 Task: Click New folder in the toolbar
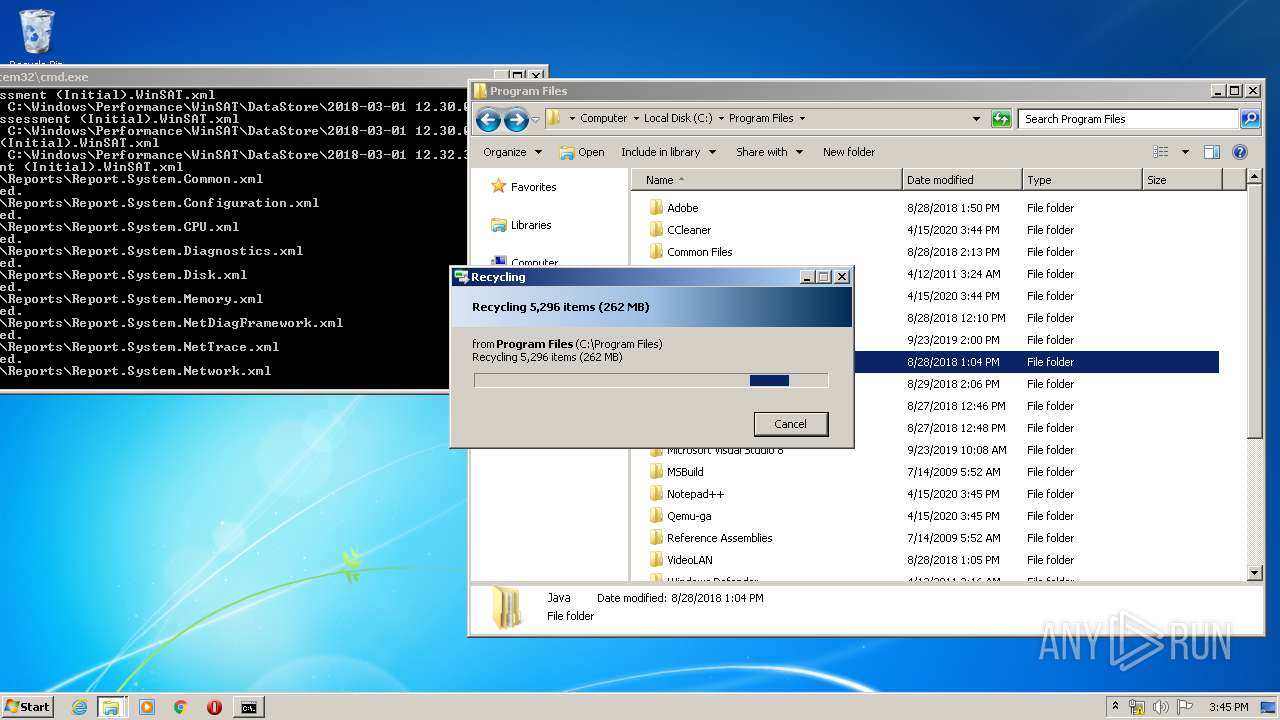click(849, 152)
